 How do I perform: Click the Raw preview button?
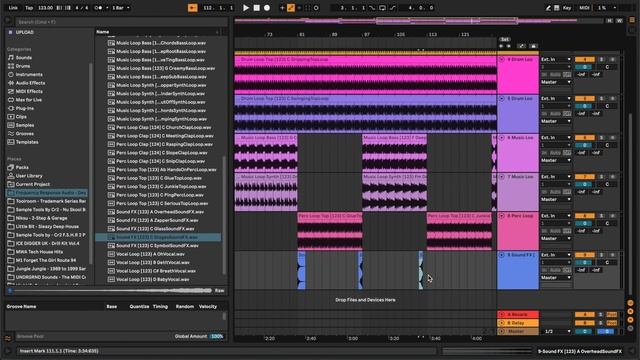pos(220,291)
